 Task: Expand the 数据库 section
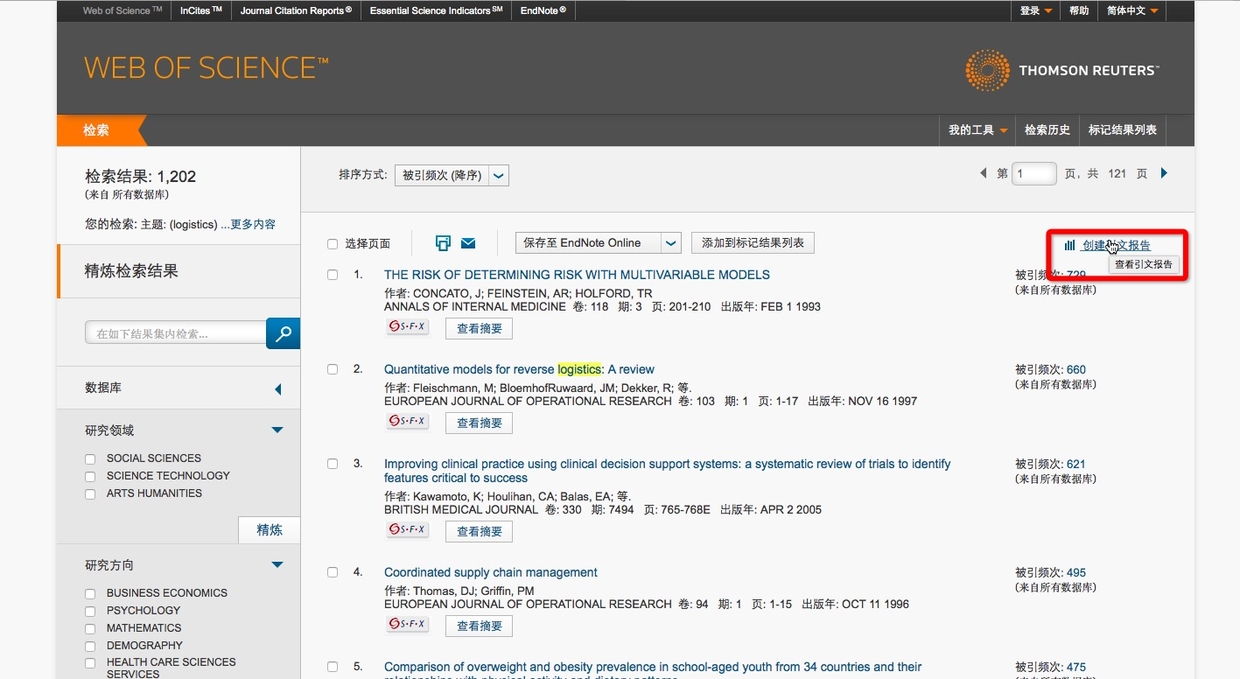278,389
